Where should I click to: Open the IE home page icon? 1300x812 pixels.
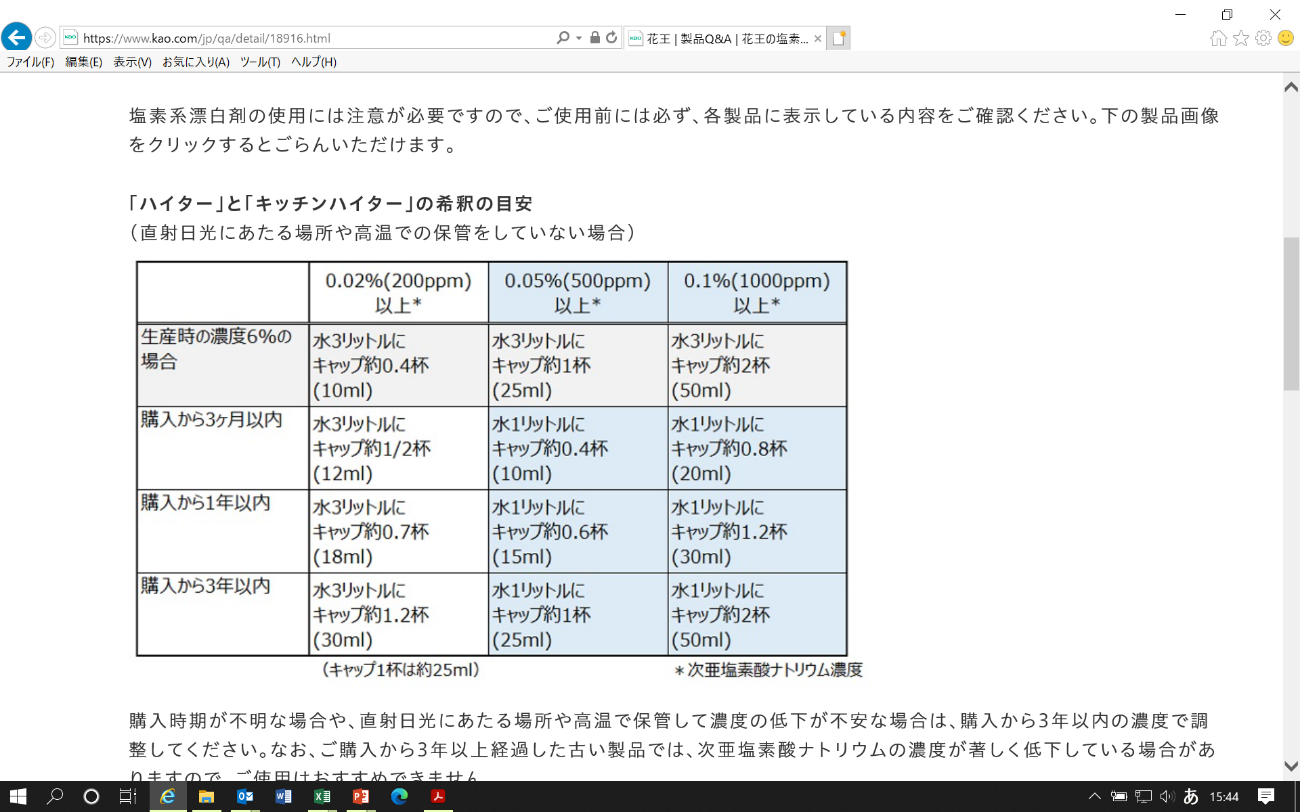click(x=1218, y=38)
